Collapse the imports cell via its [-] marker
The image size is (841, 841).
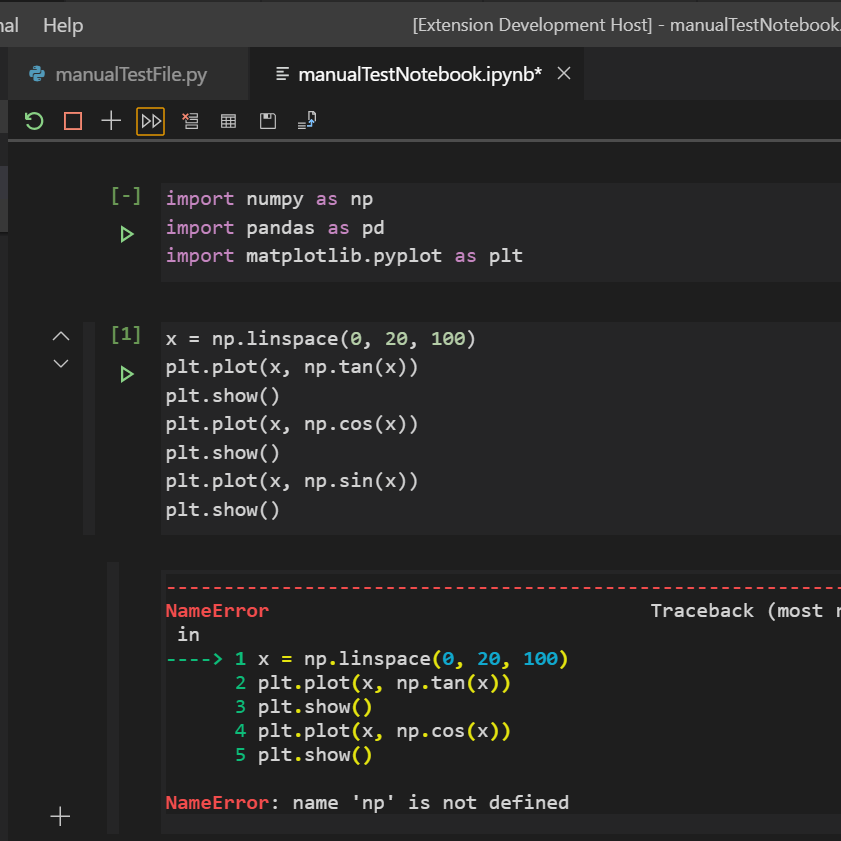point(125,196)
